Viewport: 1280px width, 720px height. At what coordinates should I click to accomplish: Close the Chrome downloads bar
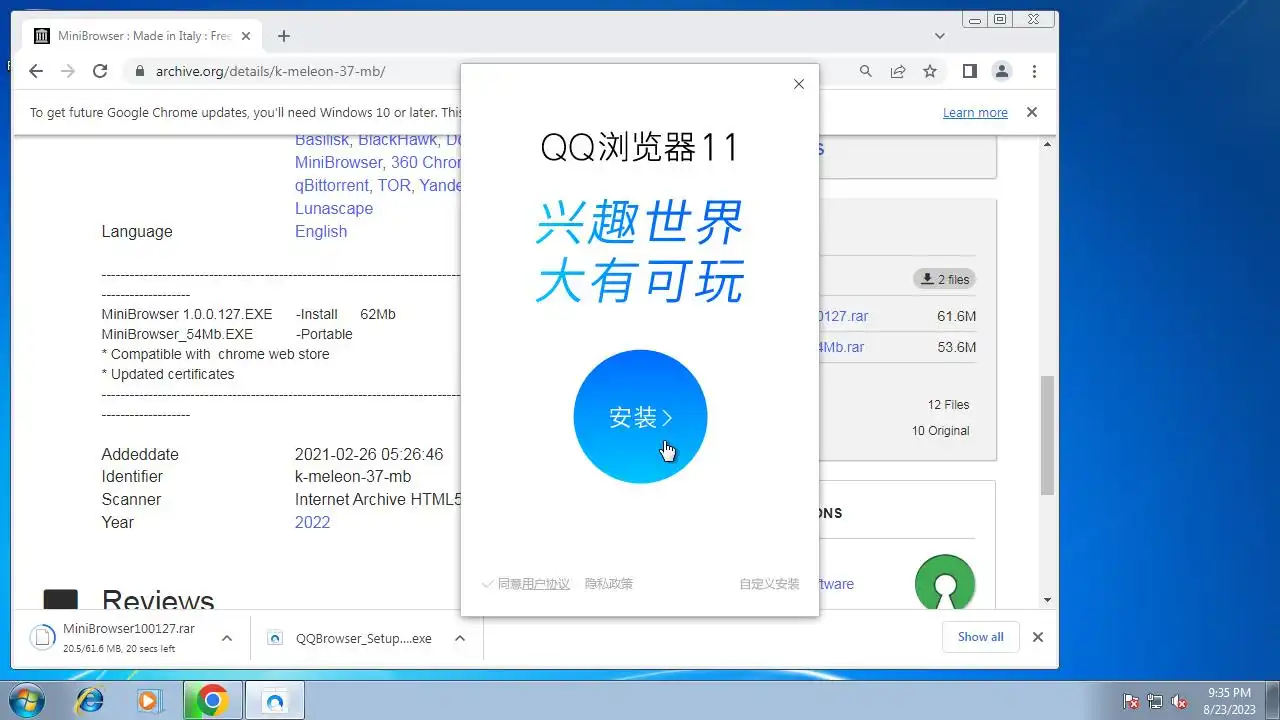[x=1038, y=637]
